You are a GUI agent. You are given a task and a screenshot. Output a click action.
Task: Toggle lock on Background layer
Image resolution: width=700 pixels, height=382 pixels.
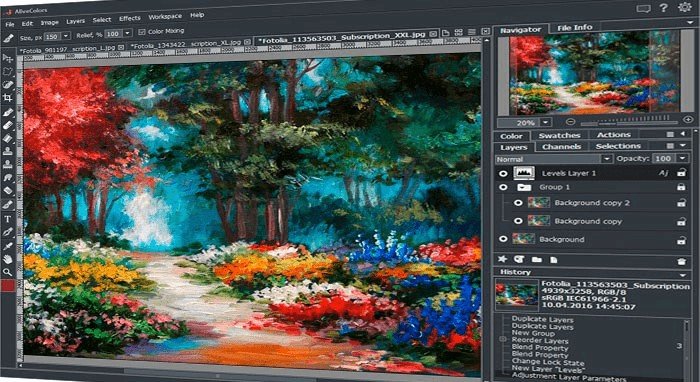pyautogui.click(x=681, y=240)
